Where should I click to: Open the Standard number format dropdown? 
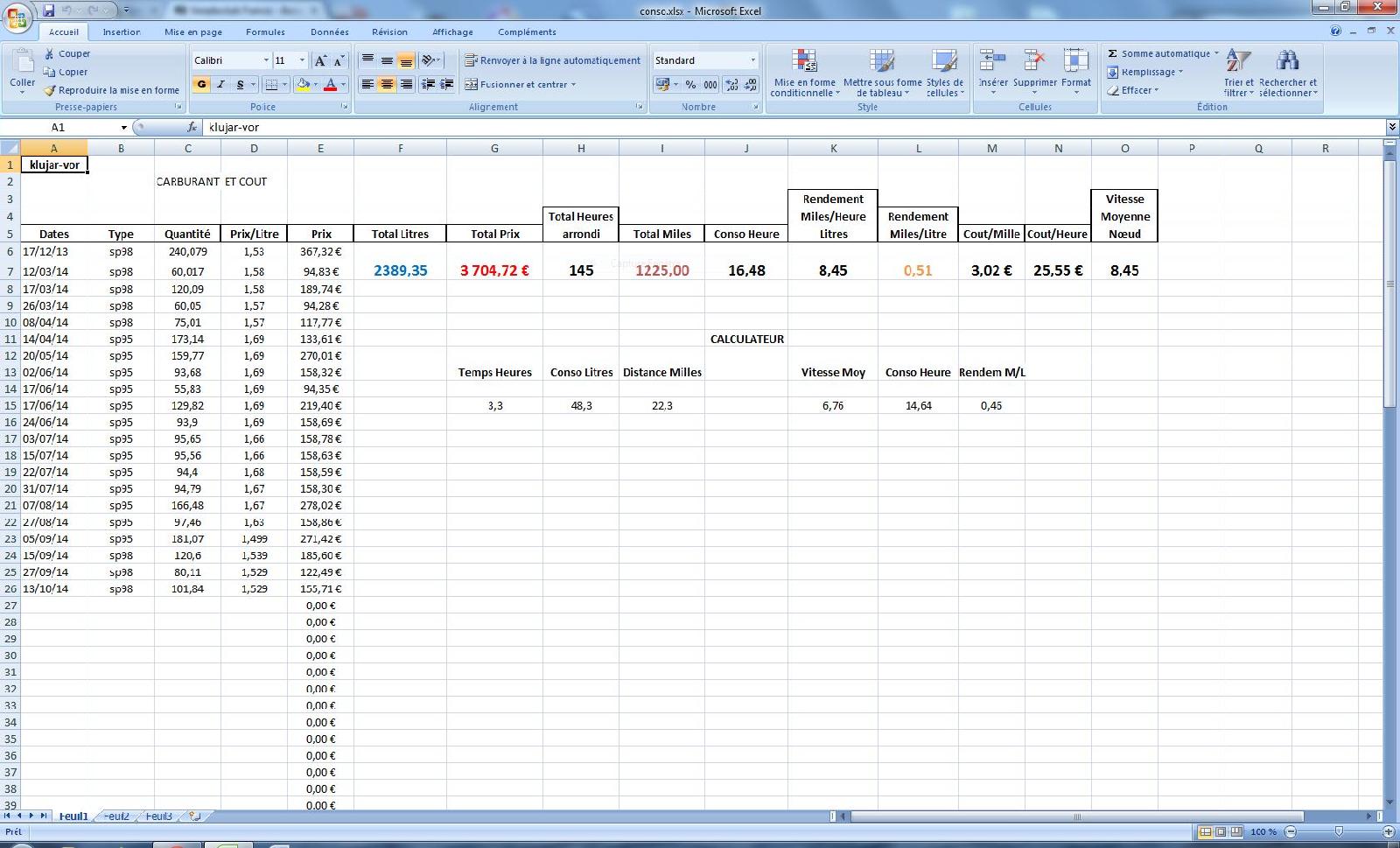[752, 60]
